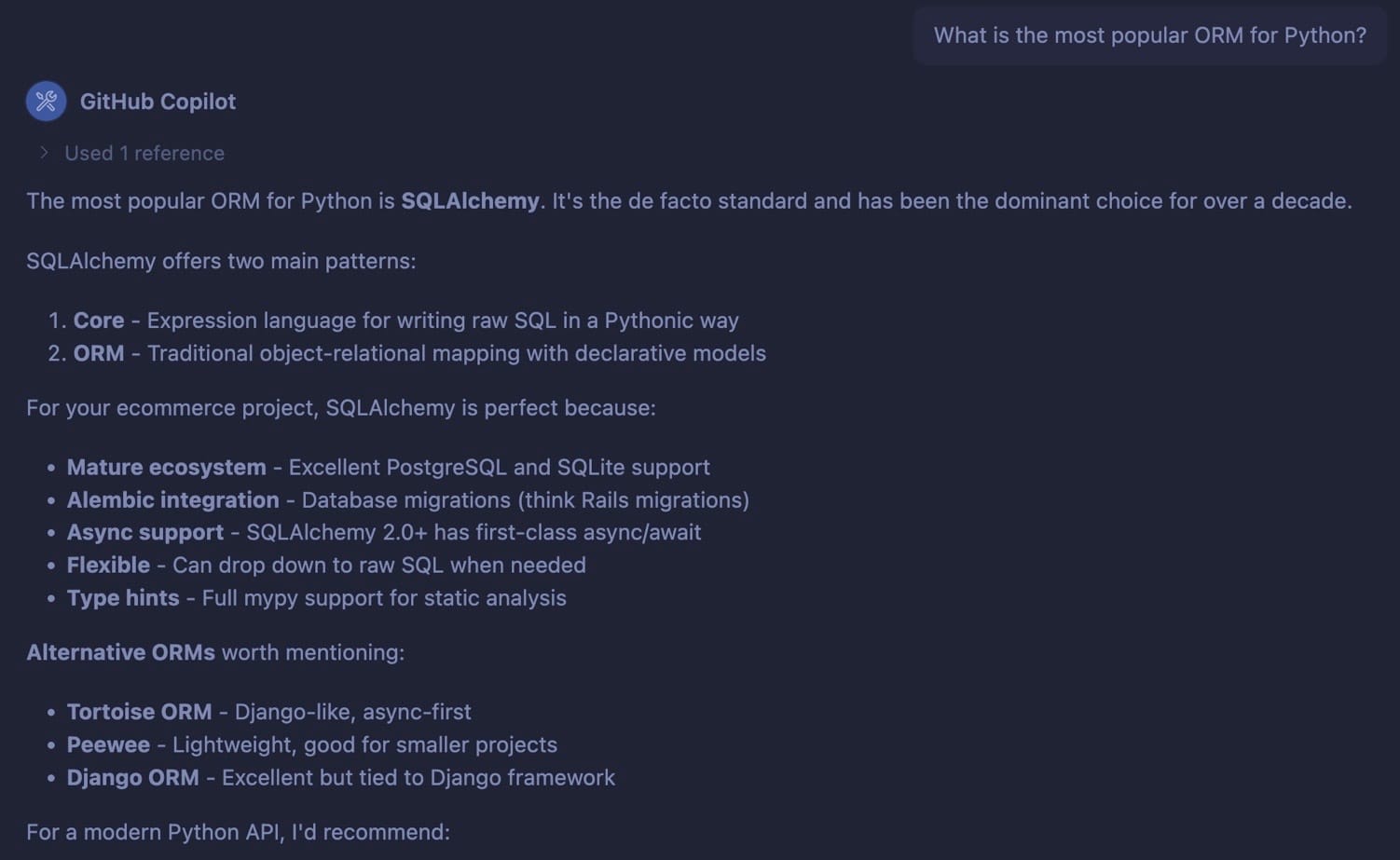Click the GitHub Copilot avatar icon
The height and width of the screenshot is (860, 1400).
(46, 102)
